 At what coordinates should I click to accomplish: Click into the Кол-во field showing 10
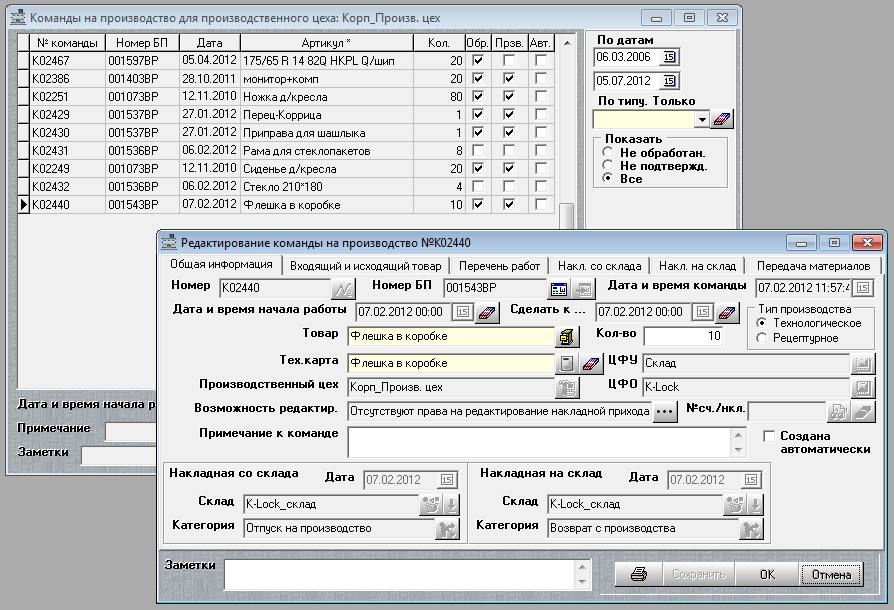[683, 336]
